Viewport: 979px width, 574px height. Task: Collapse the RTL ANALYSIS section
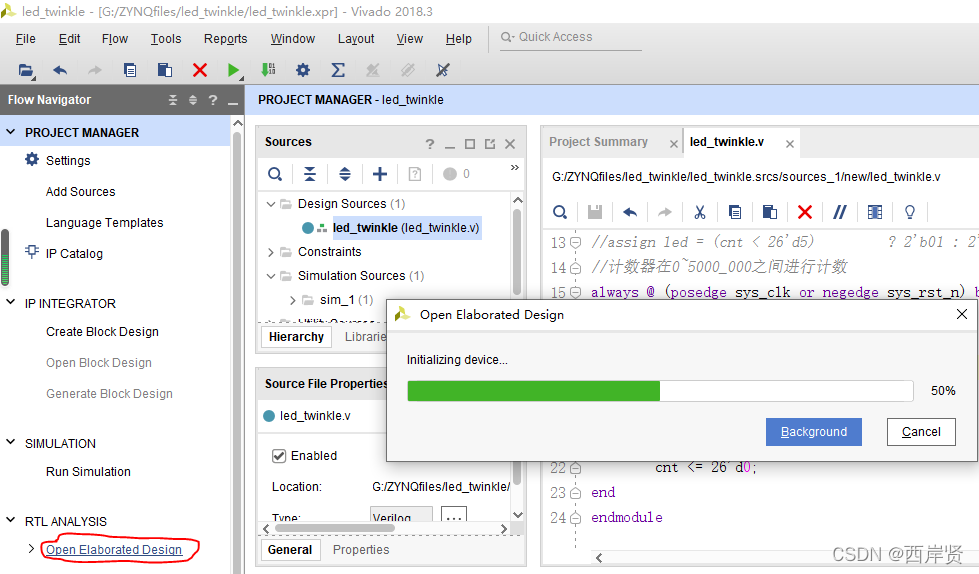pyautogui.click(x=11, y=520)
